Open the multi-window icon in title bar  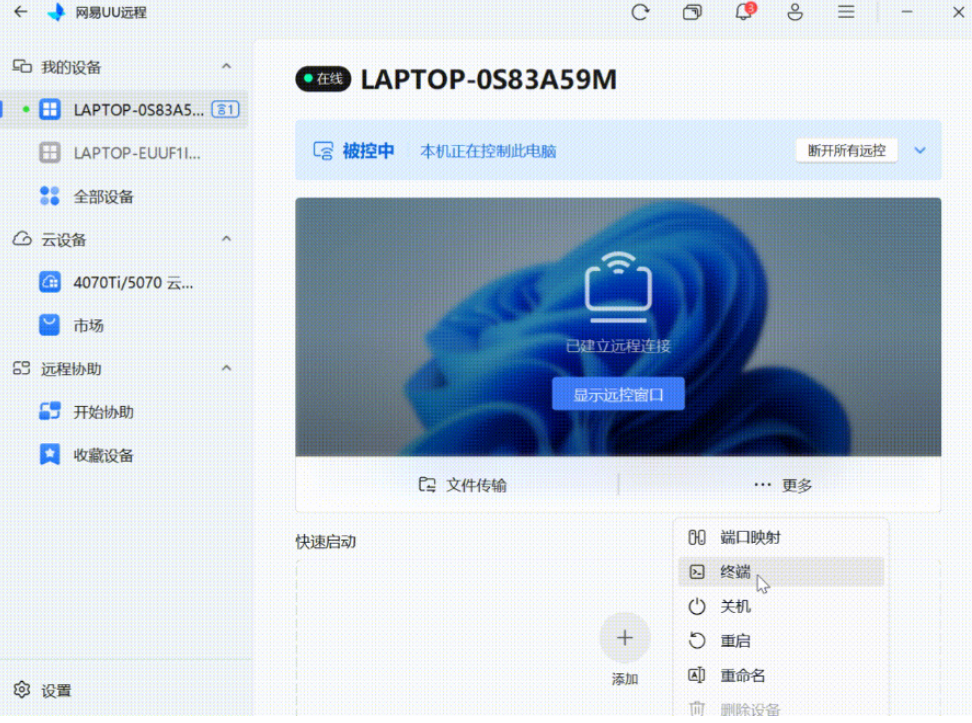tap(692, 12)
